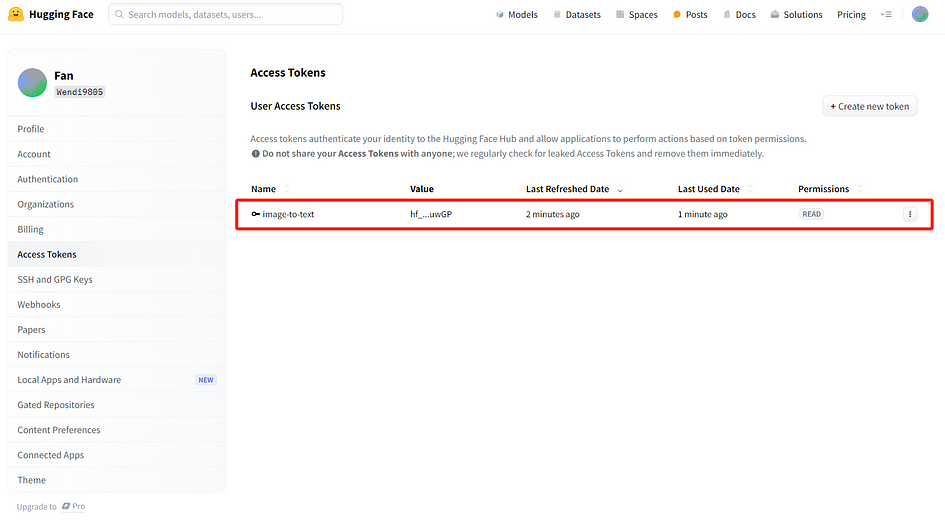Click the Hugging Face brand name
Screen dimensions: 945x525
click(61, 14)
